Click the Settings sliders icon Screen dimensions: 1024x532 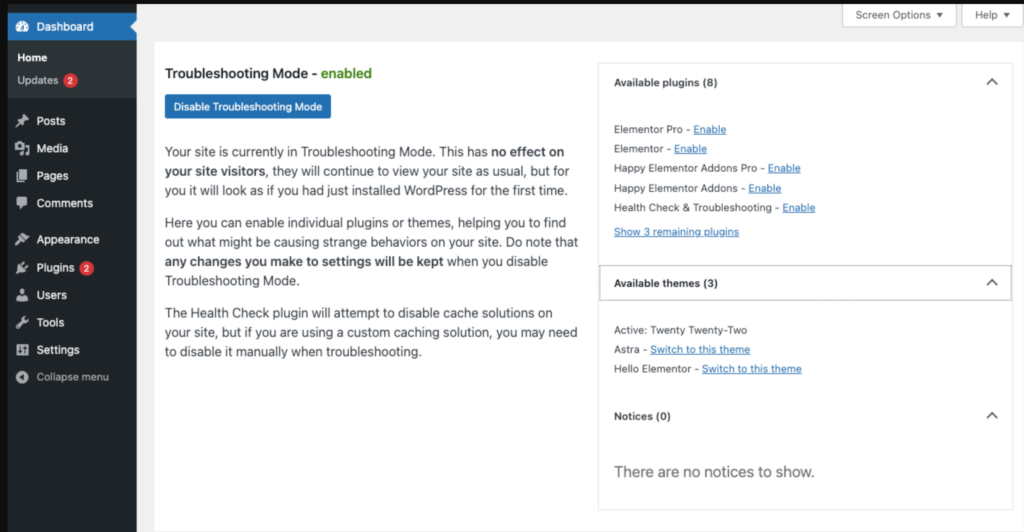[x=22, y=350]
